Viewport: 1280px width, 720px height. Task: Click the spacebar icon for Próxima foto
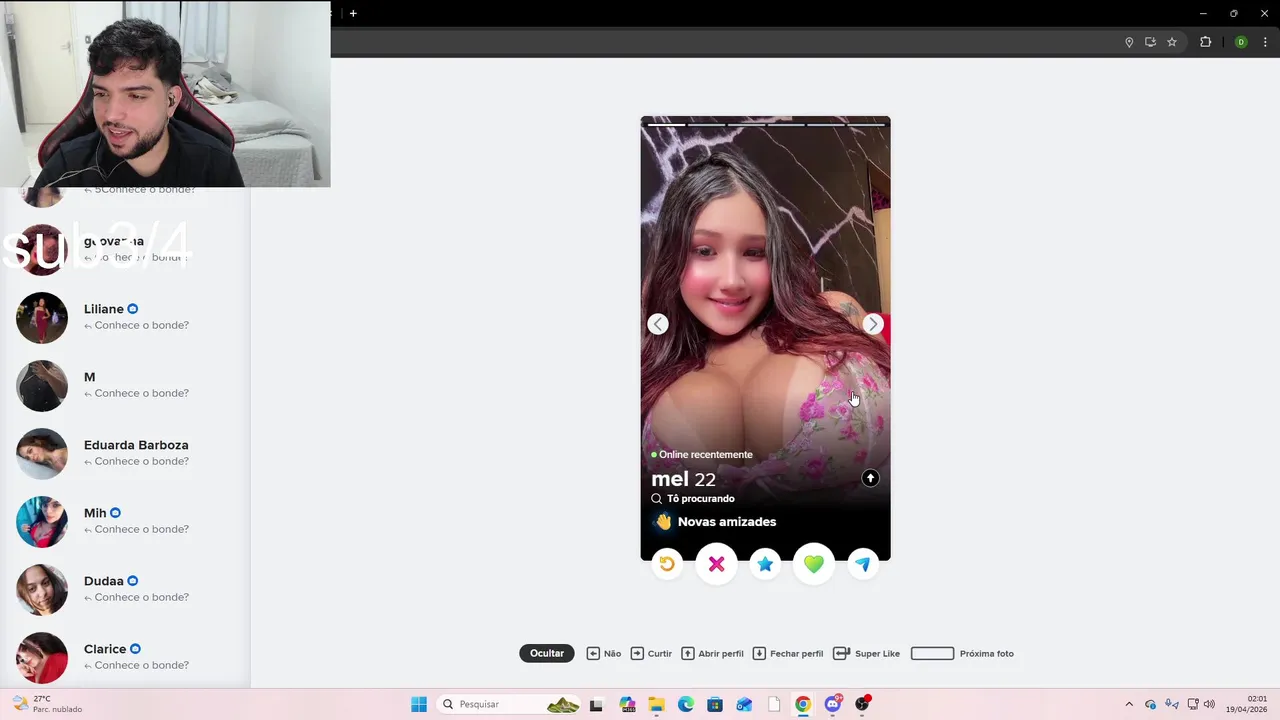[x=932, y=653]
